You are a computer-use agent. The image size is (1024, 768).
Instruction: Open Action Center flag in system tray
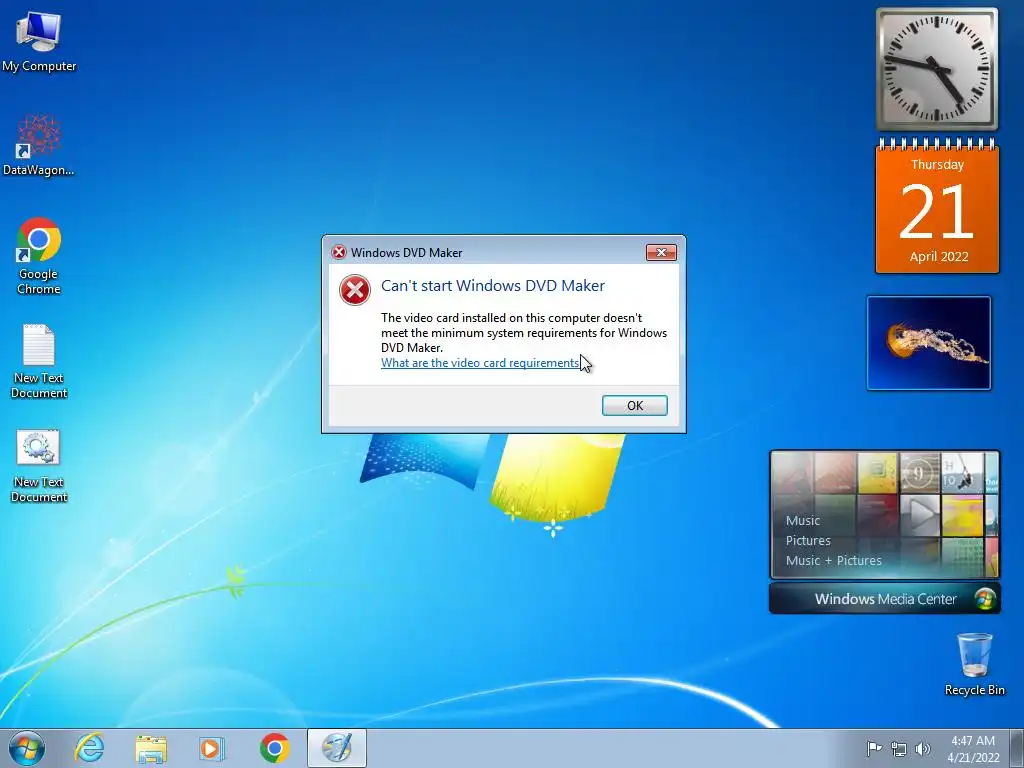pos(874,748)
